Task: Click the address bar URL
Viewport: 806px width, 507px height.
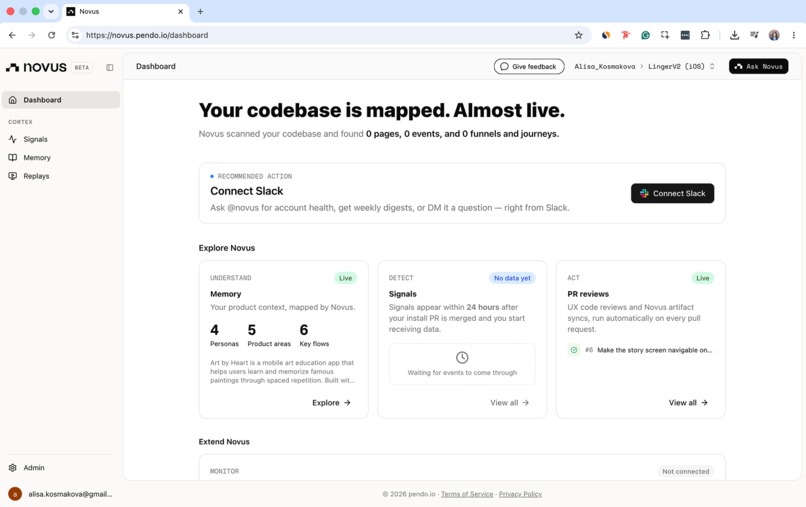Action: [147, 35]
